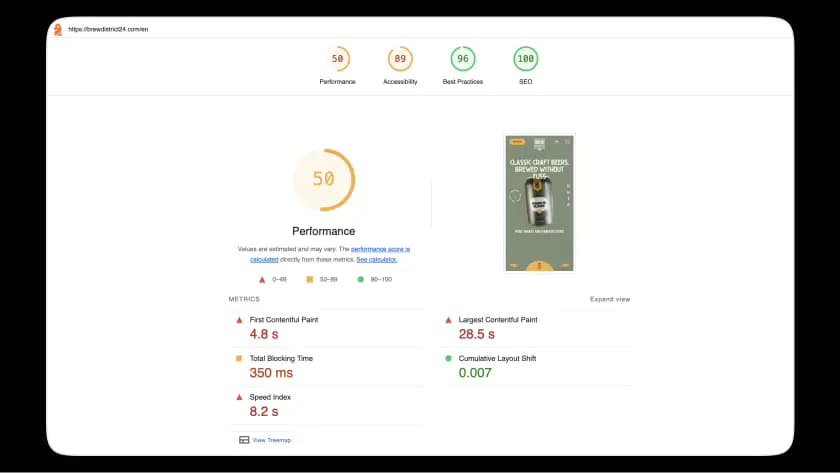Click the Expand view toggle
The height and width of the screenshot is (473, 840).
point(610,299)
